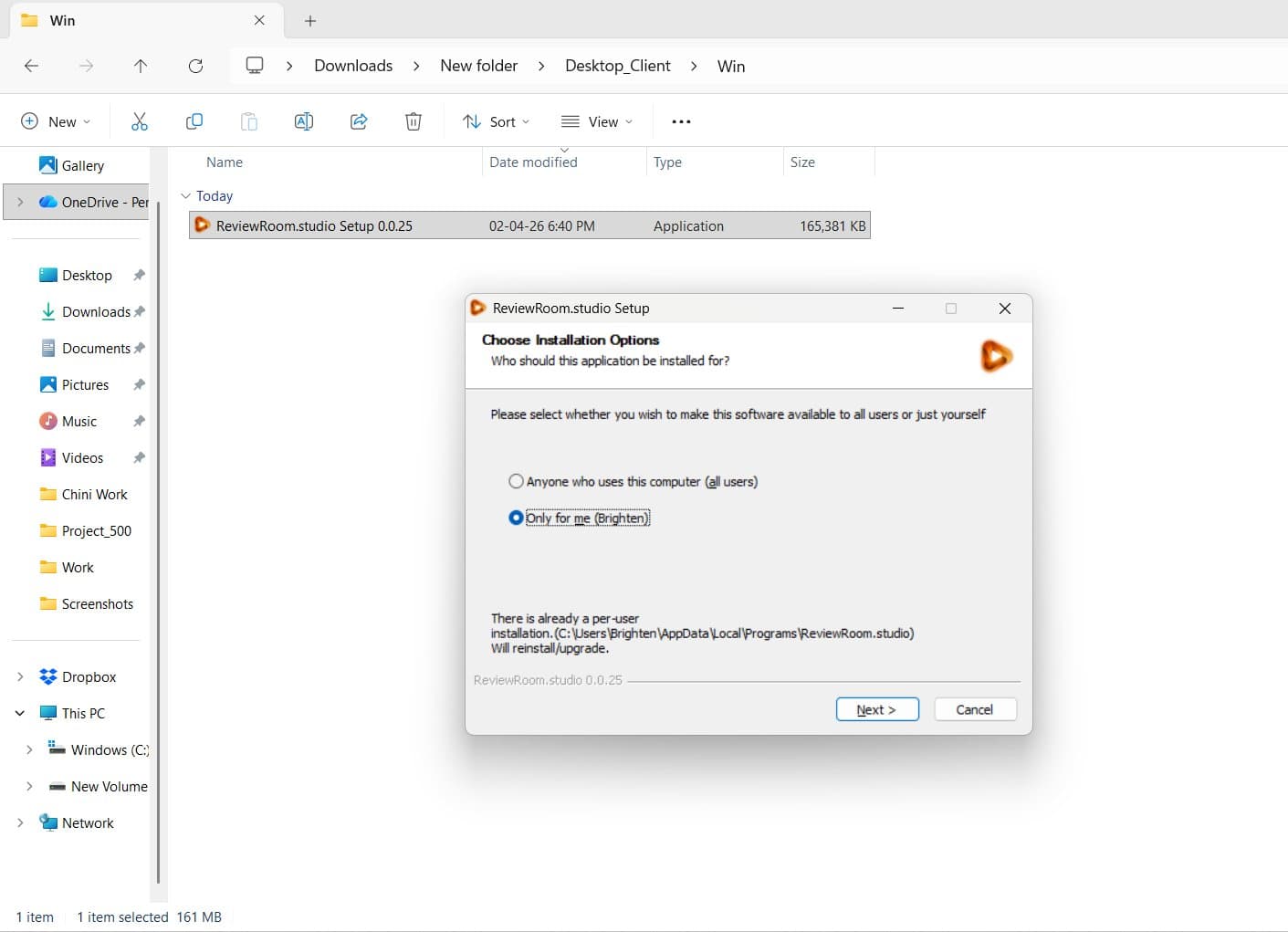Collapse the Today file group
Image resolution: width=1288 pixels, height=932 pixels.
(185, 195)
